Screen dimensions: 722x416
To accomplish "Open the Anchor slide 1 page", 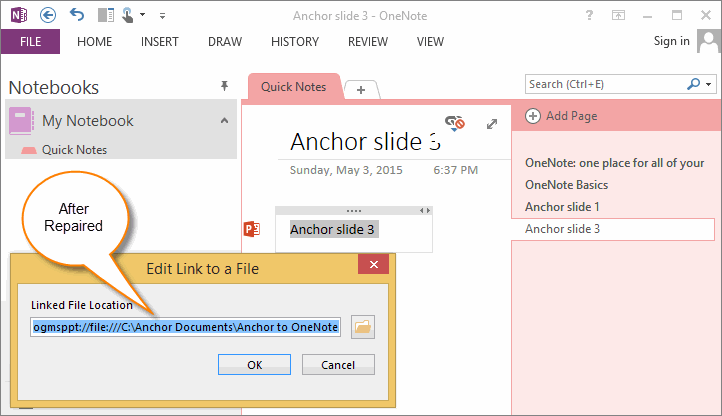I will pyautogui.click(x=562, y=207).
